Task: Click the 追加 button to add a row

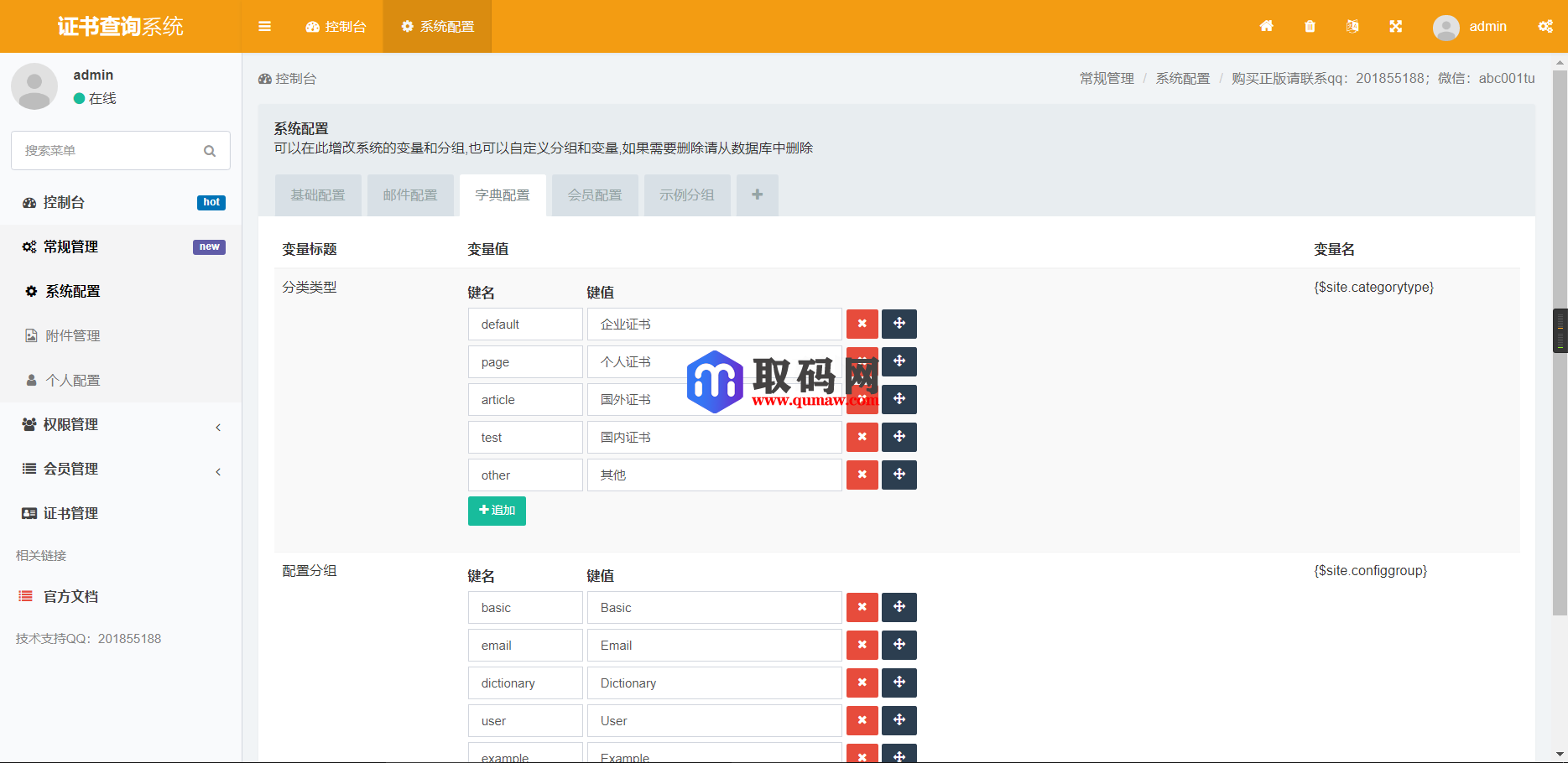Action: pos(497,511)
